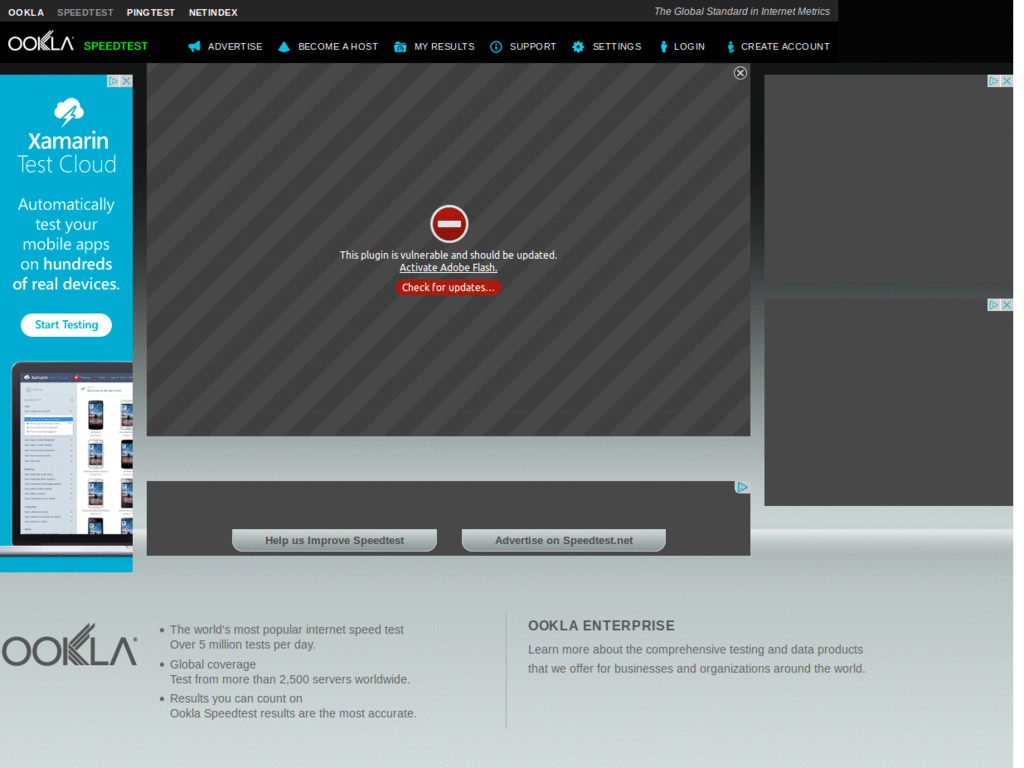Screen dimensions: 1024x768
Task: Dismiss the plugin area with the close X
Action: point(740,72)
